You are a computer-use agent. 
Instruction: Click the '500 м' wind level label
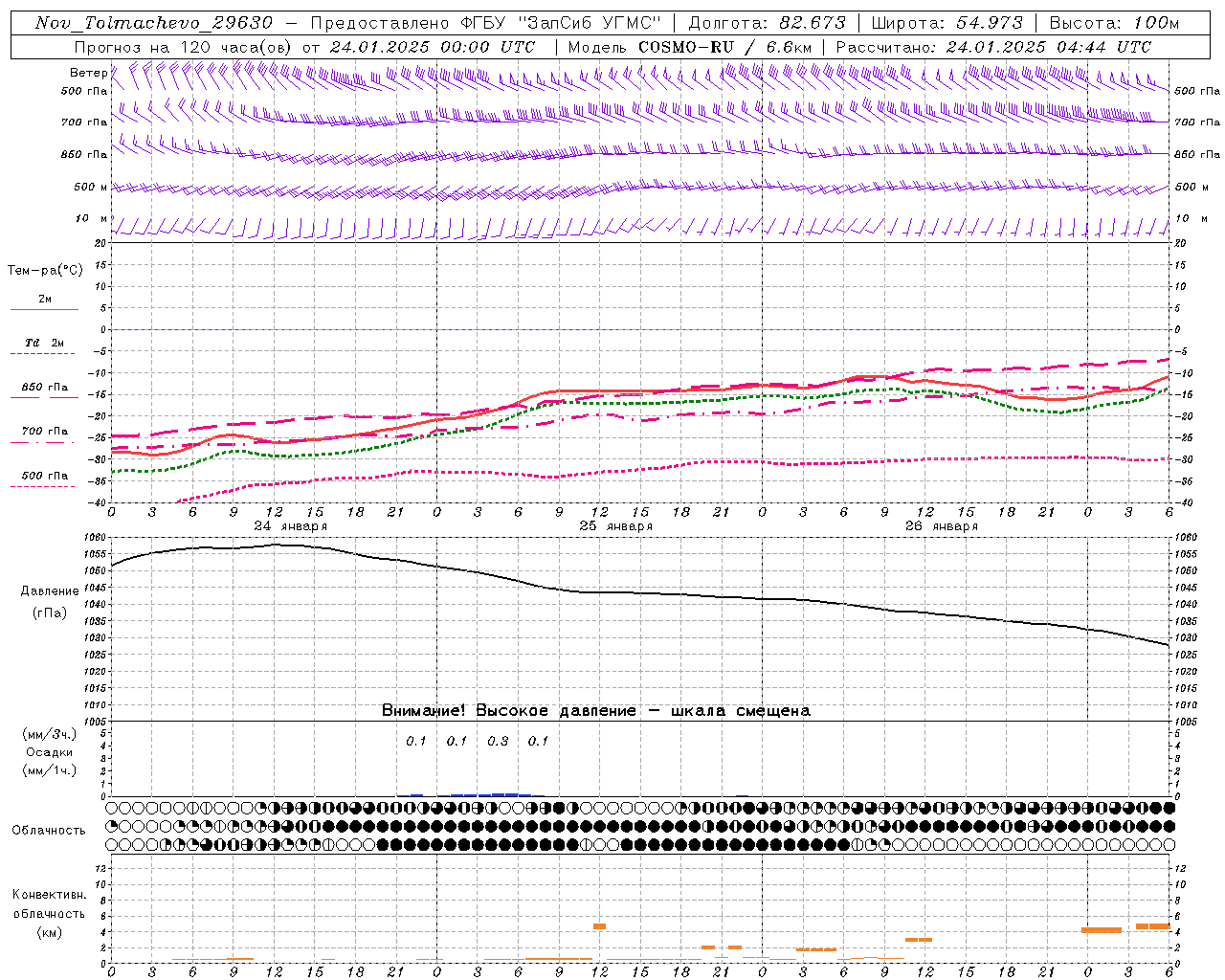[91, 187]
